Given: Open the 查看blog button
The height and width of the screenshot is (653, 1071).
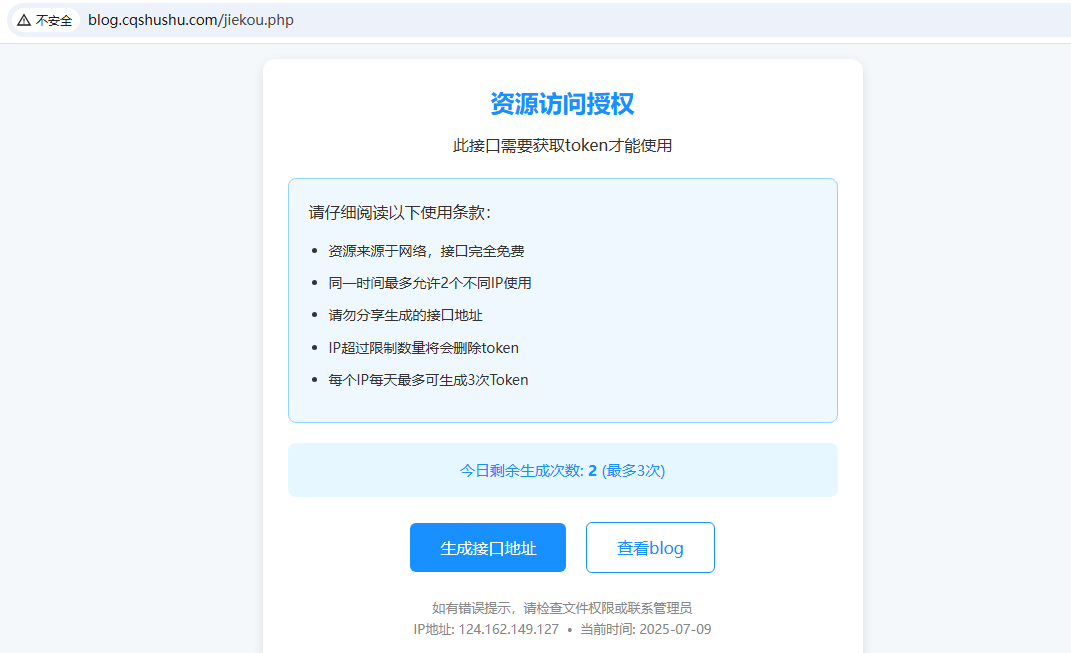Looking at the screenshot, I should click(650, 548).
